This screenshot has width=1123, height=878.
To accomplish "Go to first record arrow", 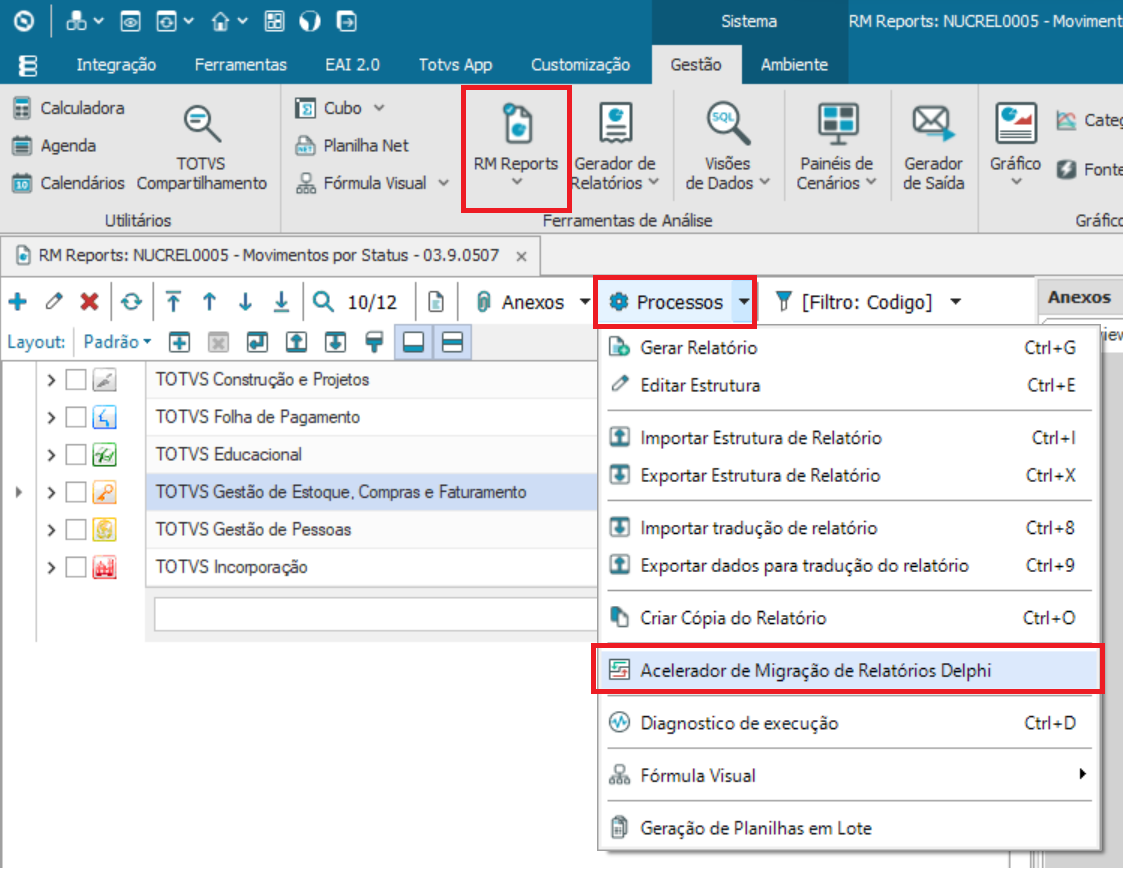I will click(x=173, y=301).
